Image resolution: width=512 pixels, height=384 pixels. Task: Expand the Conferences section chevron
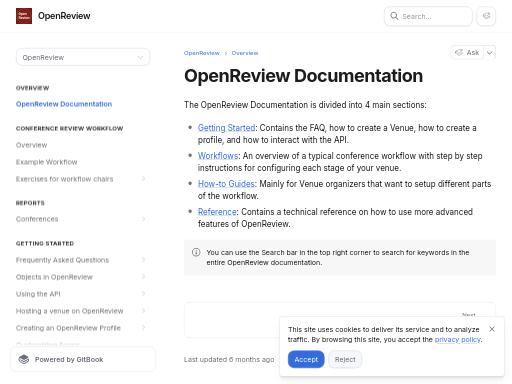144,219
